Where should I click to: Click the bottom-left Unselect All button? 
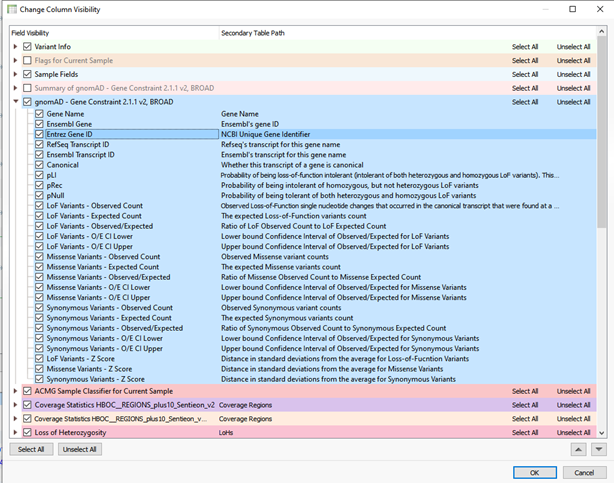click(79, 450)
